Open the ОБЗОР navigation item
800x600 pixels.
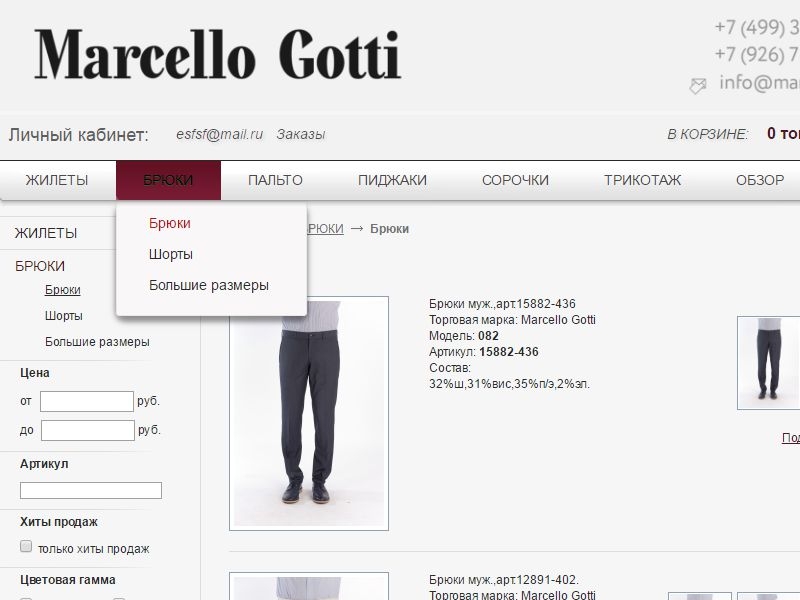pos(760,180)
